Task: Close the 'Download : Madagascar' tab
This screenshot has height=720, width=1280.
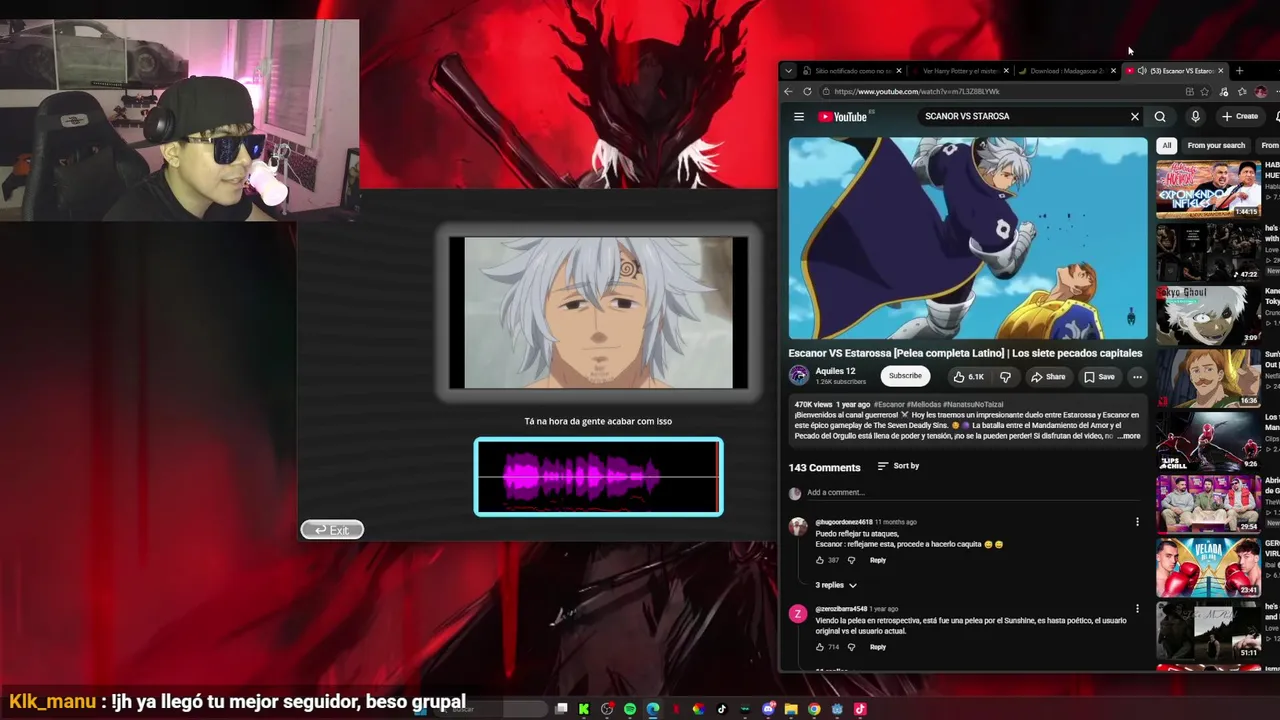Action: pyautogui.click(x=1113, y=71)
